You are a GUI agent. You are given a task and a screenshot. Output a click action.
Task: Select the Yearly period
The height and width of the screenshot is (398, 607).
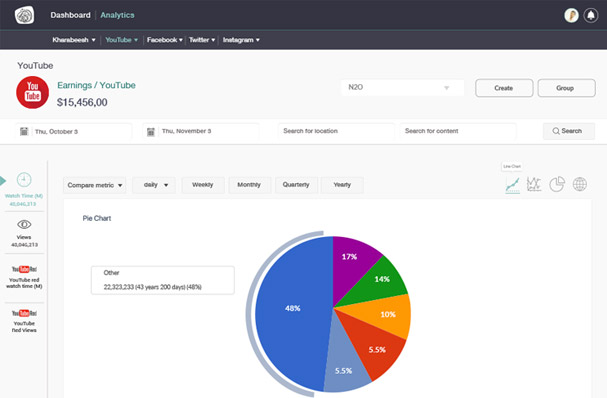click(x=342, y=185)
